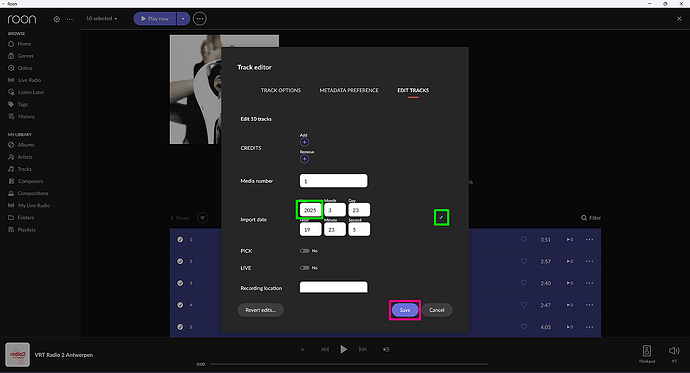Skip to next track

coord(363,349)
